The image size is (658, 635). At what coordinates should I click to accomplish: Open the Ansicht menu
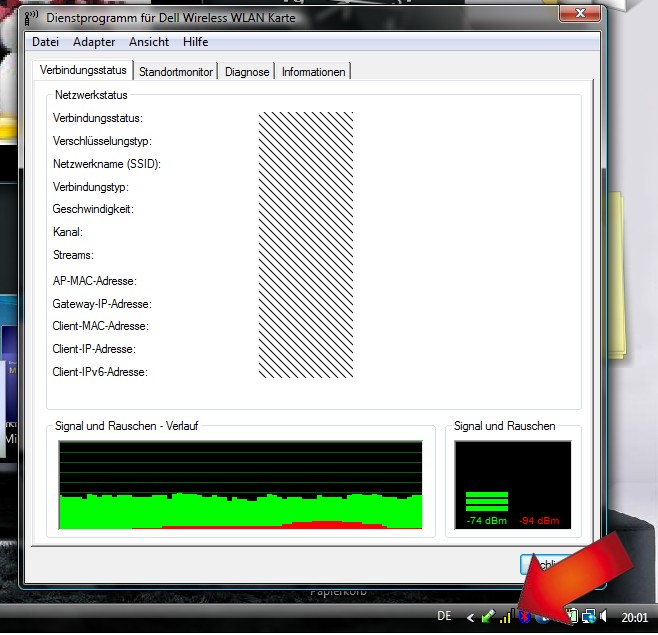(x=149, y=42)
